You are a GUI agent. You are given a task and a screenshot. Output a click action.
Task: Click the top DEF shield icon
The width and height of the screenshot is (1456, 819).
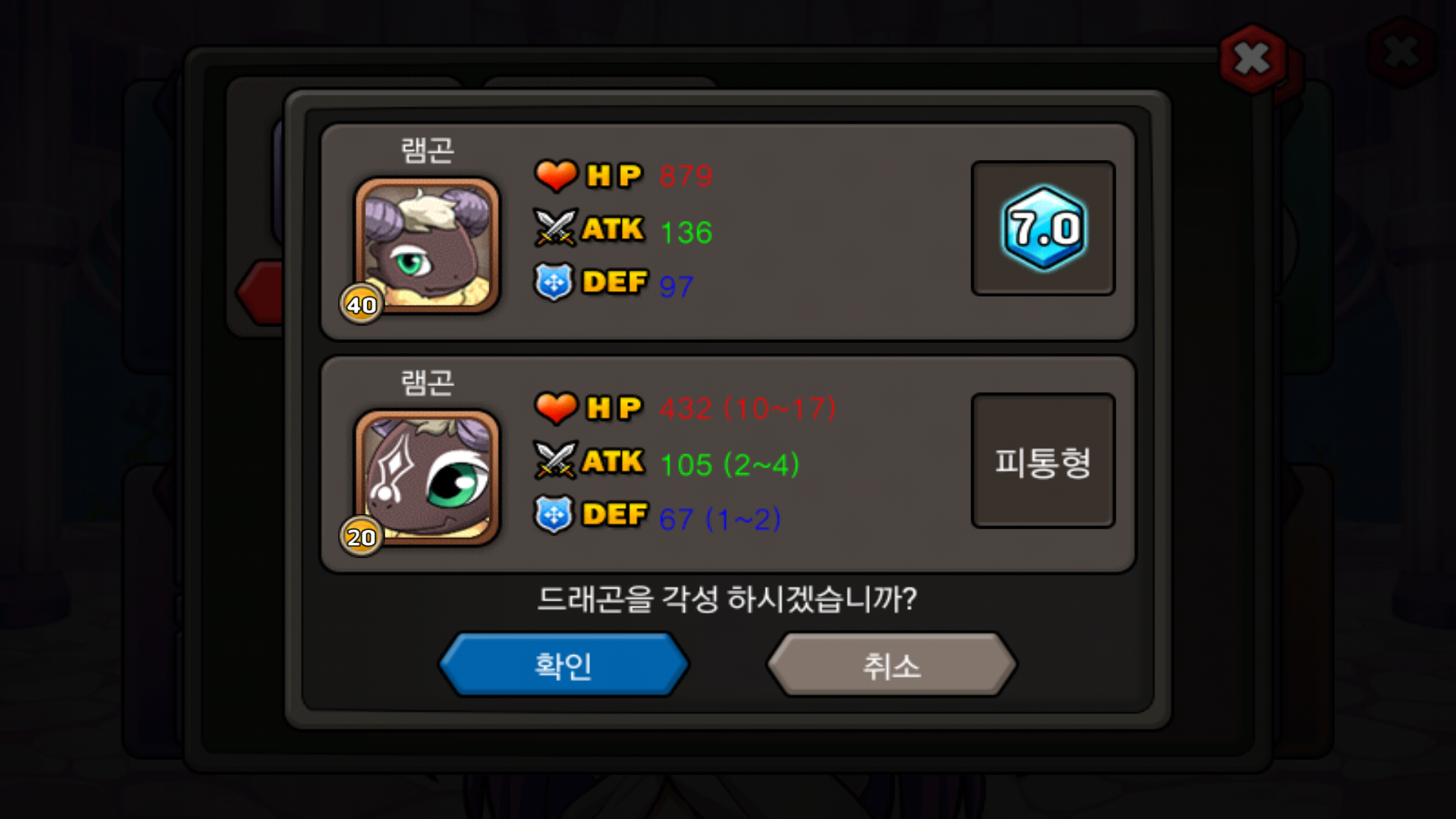pos(554,282)
